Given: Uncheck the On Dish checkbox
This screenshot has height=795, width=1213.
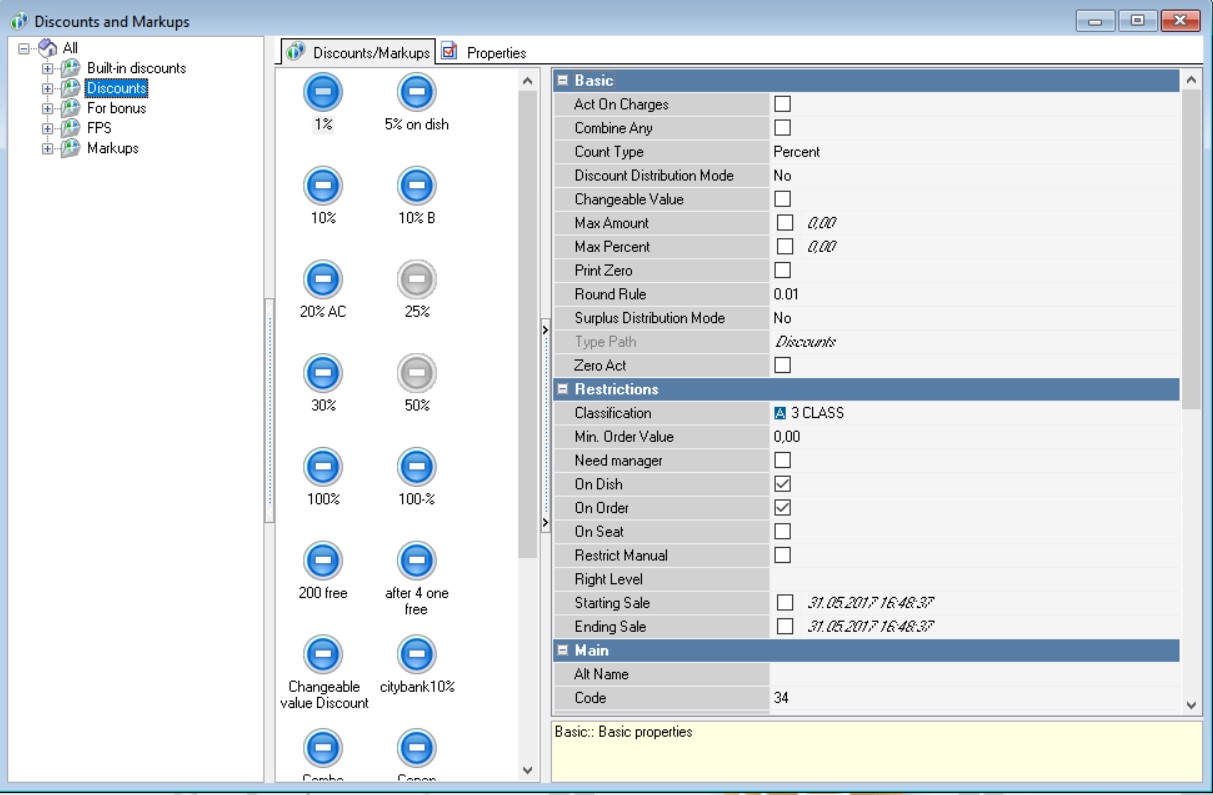Looking at the screenshot, I should [783, 484].
